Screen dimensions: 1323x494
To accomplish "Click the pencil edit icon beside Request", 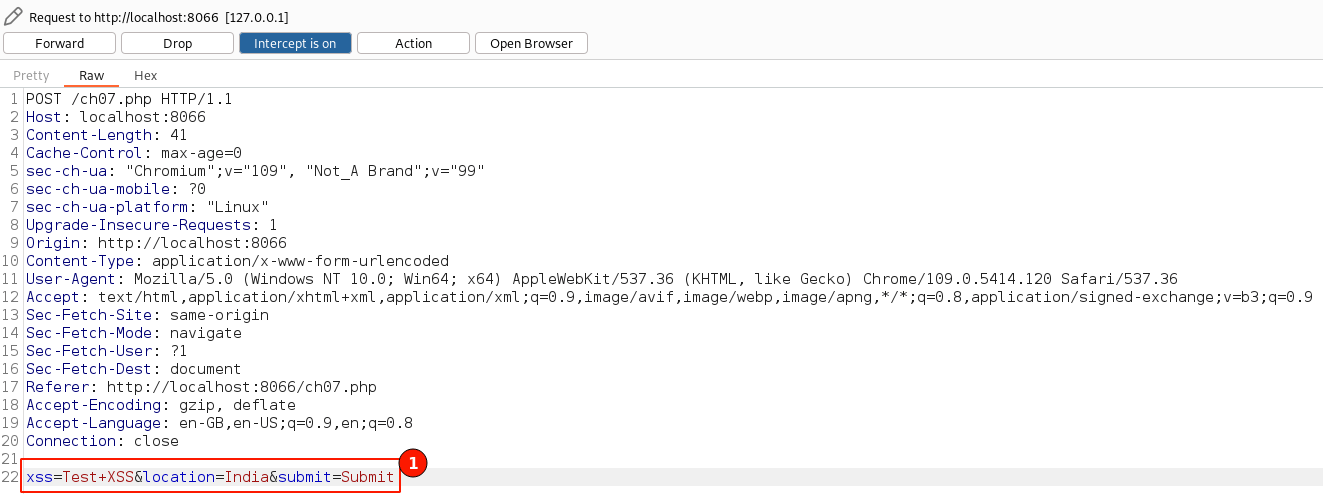I will point(13,17).
